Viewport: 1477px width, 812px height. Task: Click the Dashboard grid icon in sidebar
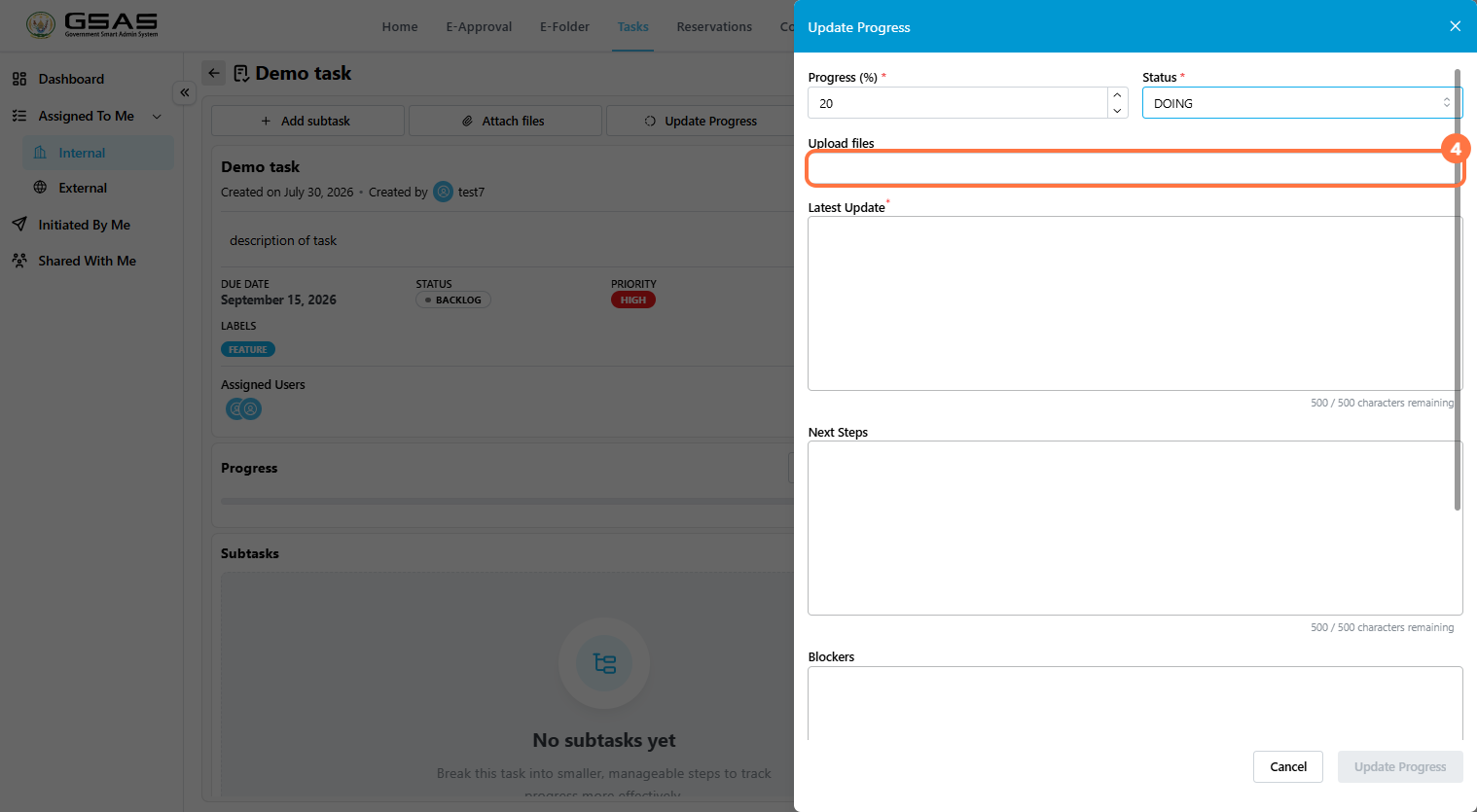19,79
